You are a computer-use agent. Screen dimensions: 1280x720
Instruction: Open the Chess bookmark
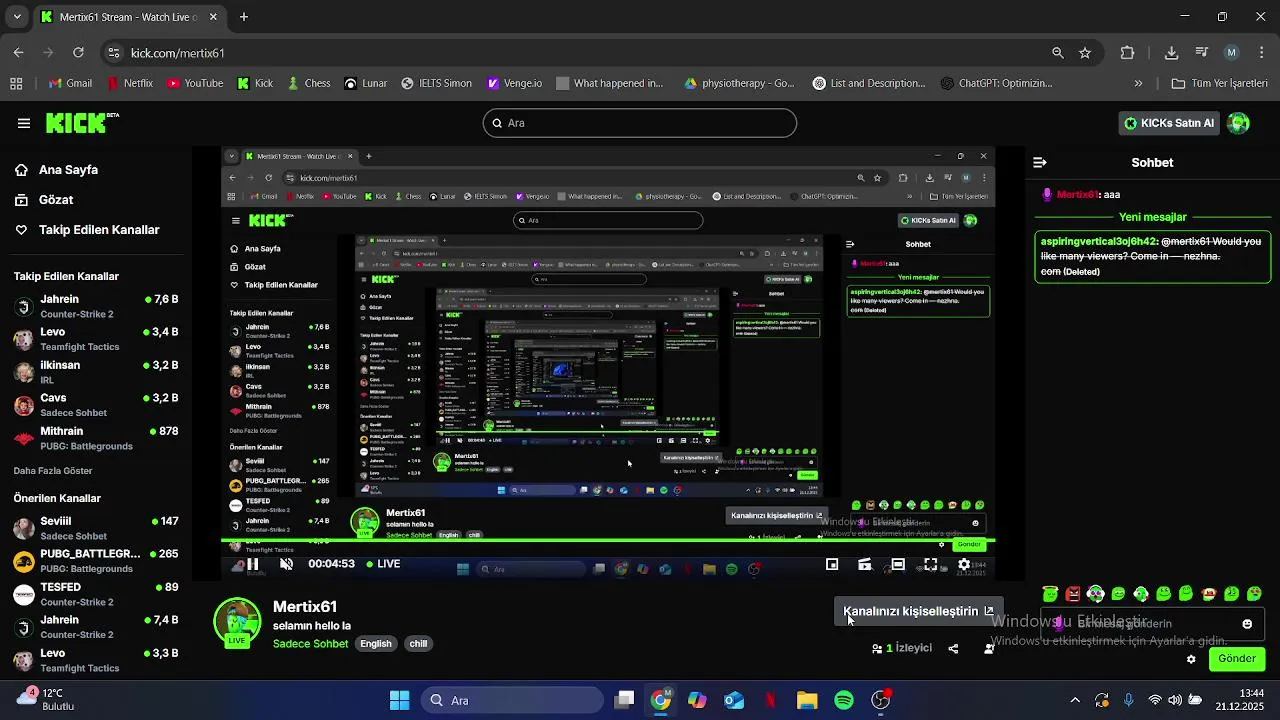308,83
